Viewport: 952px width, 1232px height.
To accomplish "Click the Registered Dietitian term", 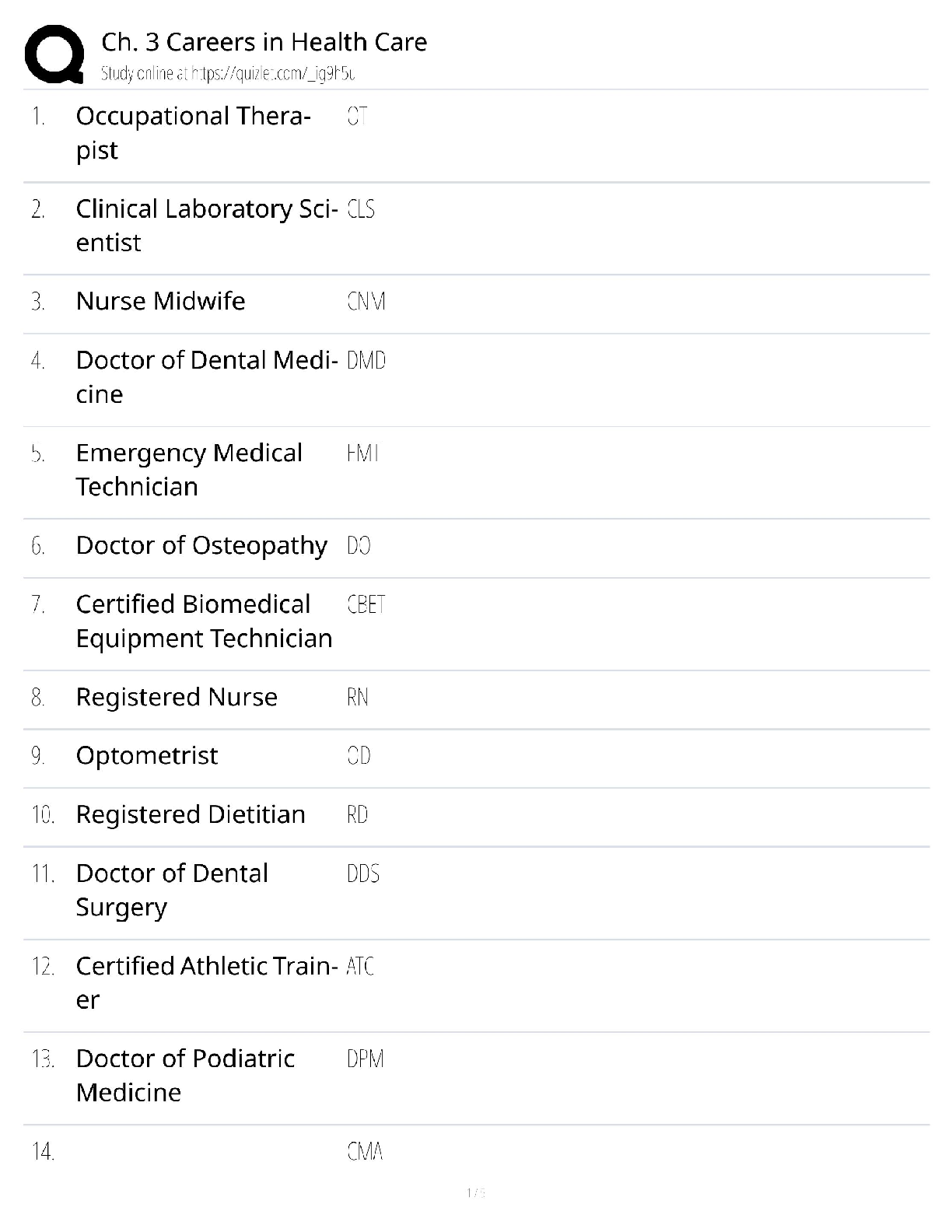I will click(x=191, y=814).
